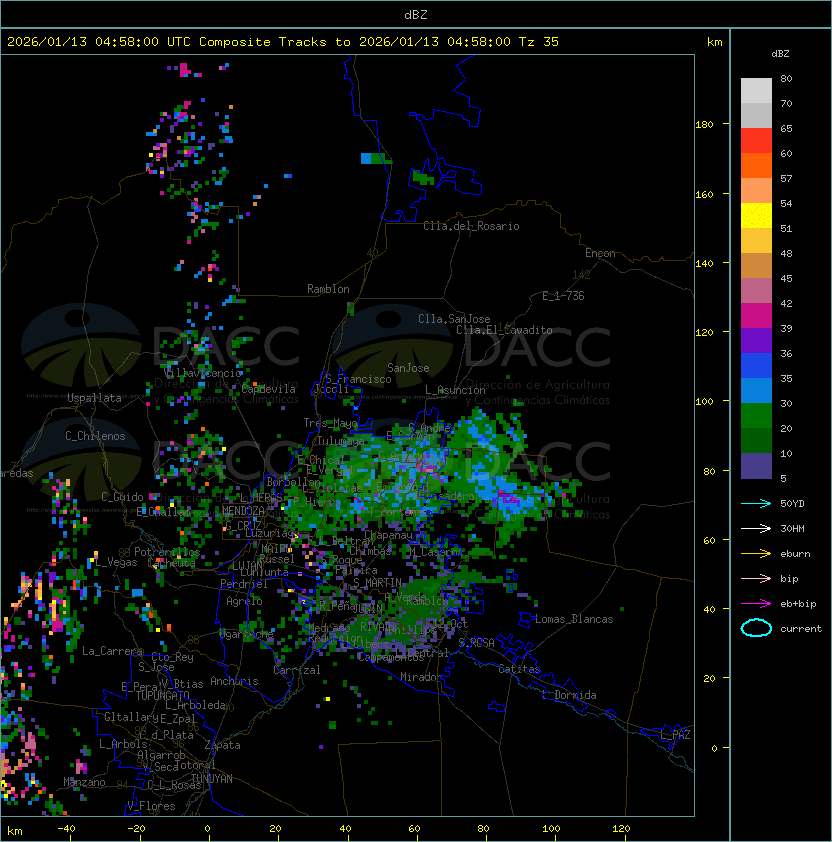Select the yellow 51-54 dBZ color band

756,216
